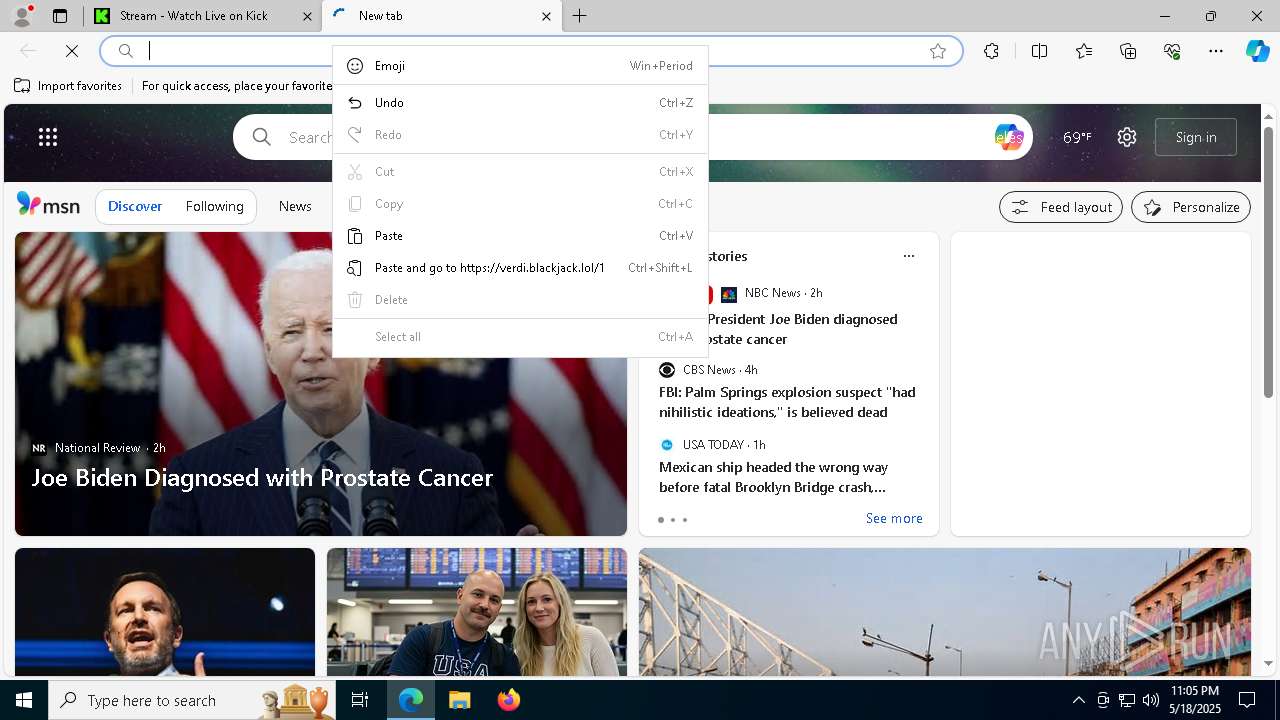The width and height of the screenshot is (1280, 720).
Task: Show hidden system tray icons
Action: (1078, 700)
